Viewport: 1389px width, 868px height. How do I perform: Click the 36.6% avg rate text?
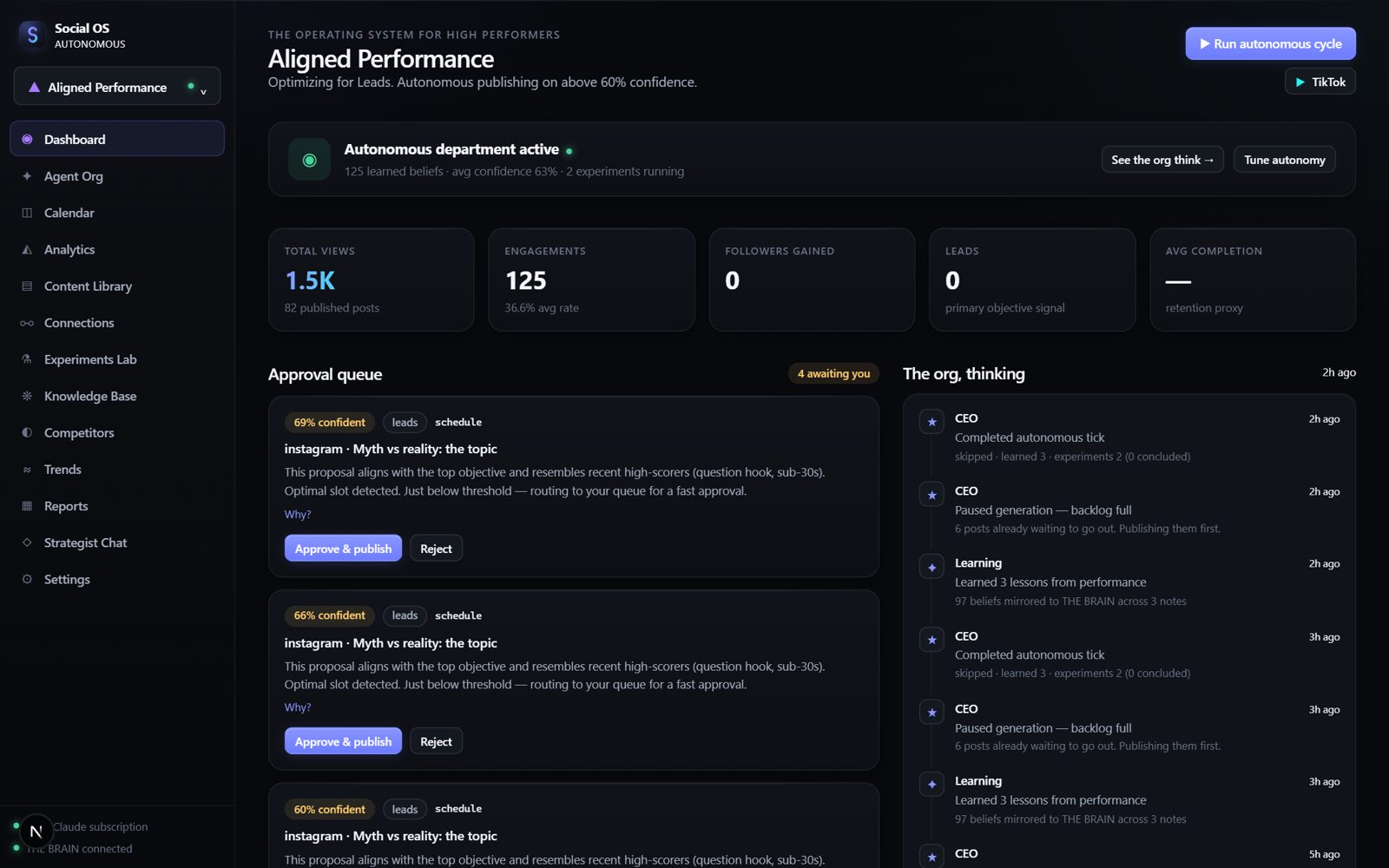point(542,308)
